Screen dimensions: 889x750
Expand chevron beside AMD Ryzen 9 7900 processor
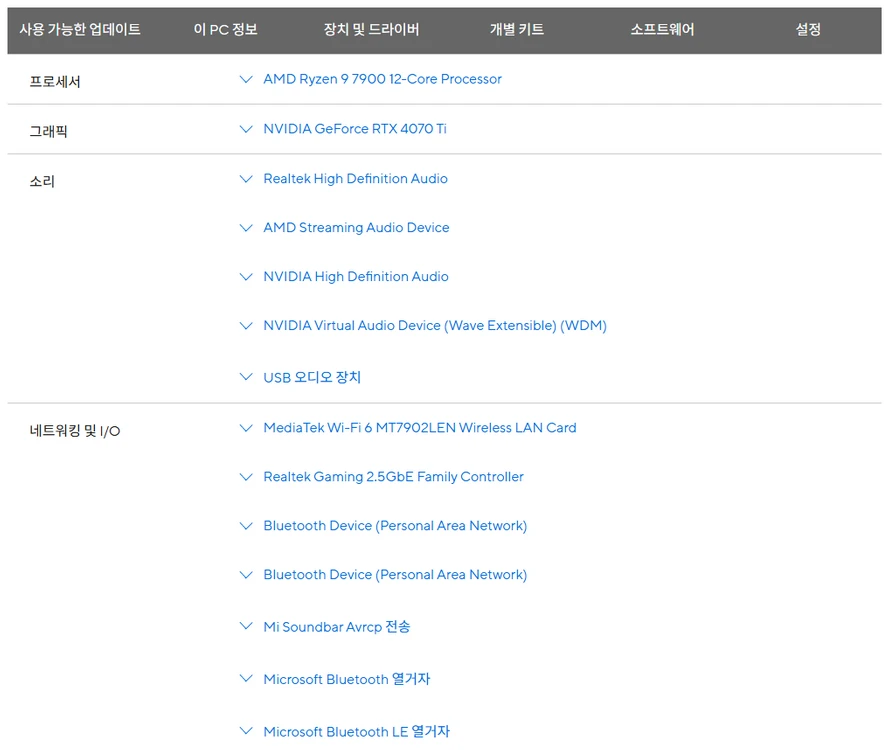(246, 79)
